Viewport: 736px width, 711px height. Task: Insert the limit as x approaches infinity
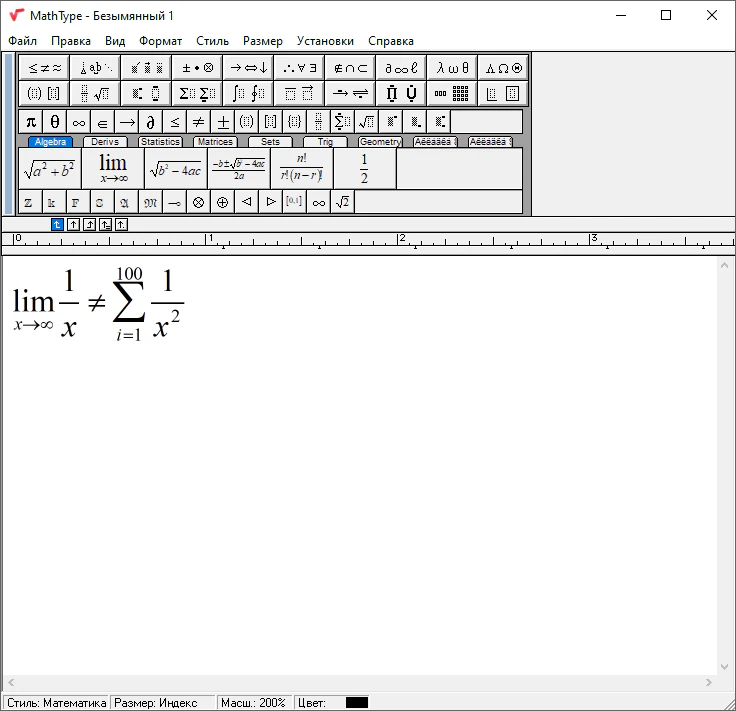coord(112,169)
